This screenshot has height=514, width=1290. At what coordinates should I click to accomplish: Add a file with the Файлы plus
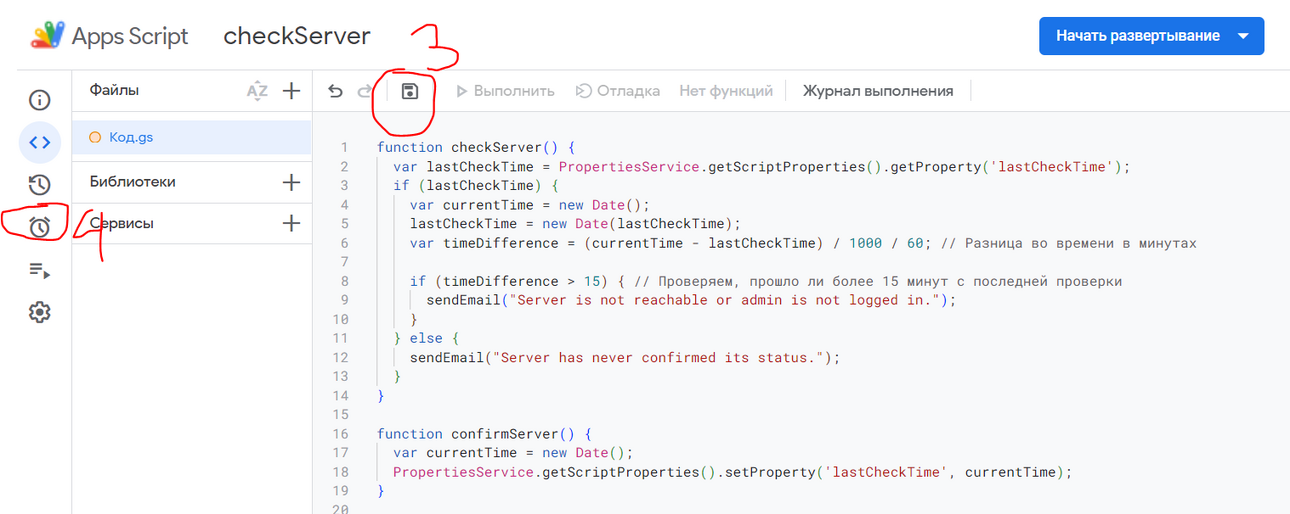291,91
